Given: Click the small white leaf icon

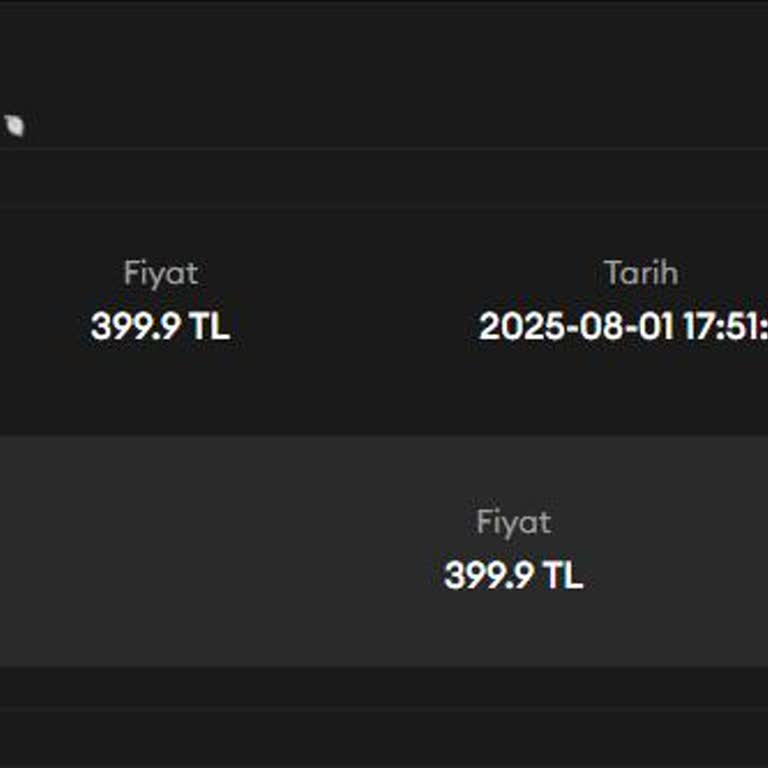Looking at the screenshot, I should 14,126.
